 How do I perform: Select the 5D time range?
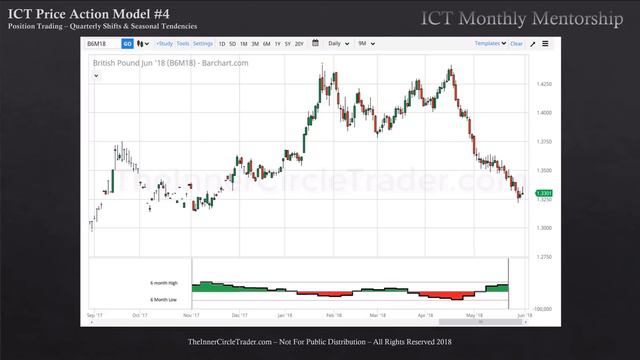pyautogui.click(x=233, y=44)
